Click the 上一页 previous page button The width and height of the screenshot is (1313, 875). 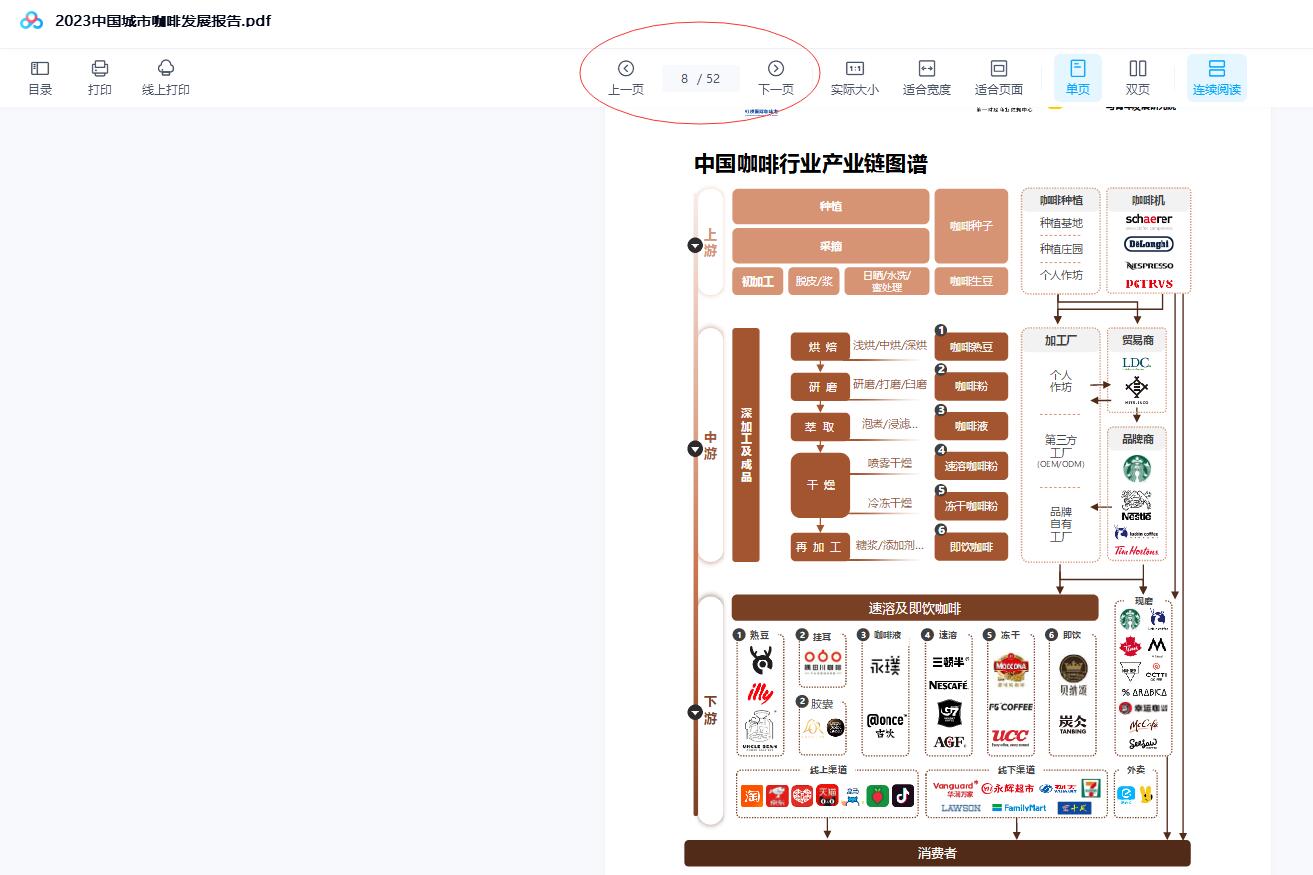coord(626,88)
